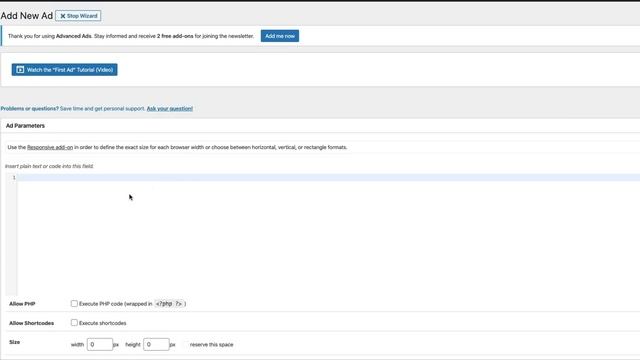The width and height of the screenshot is (640, 360).
Task: Click the 'Ad Parameters' panel header
Action: (25, 126)
